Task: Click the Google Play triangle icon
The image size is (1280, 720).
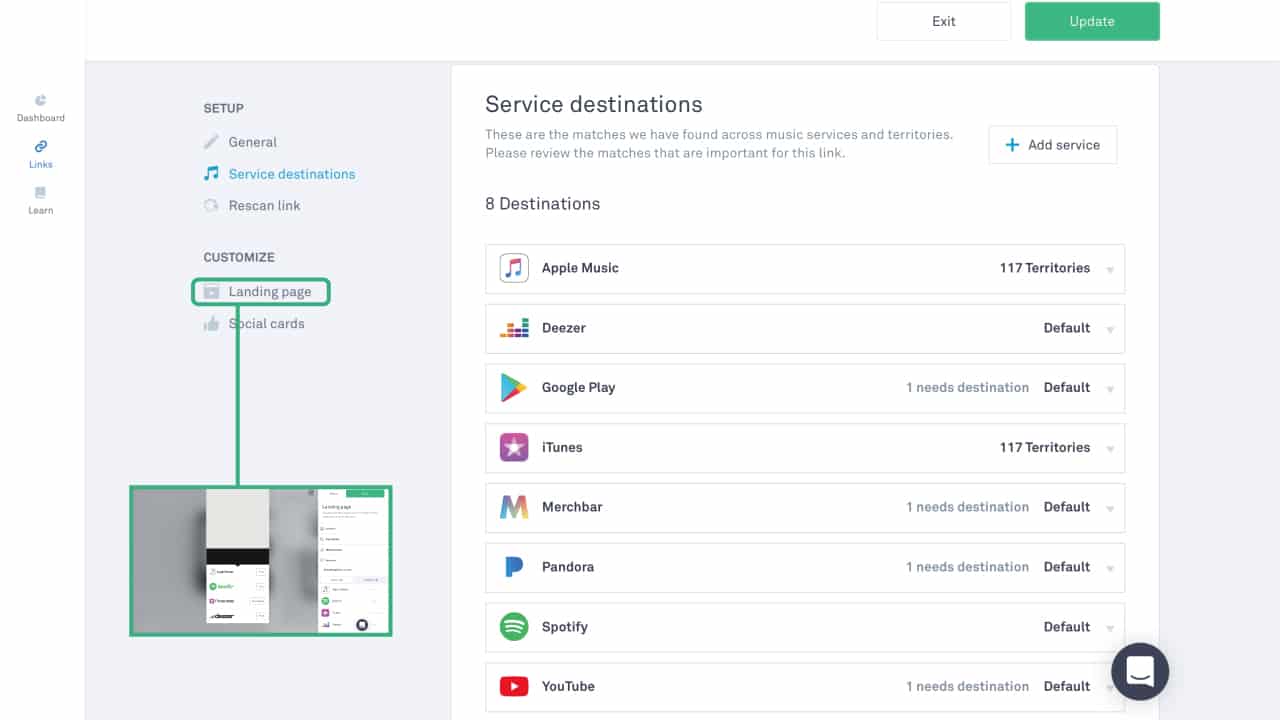Action: 514,388
